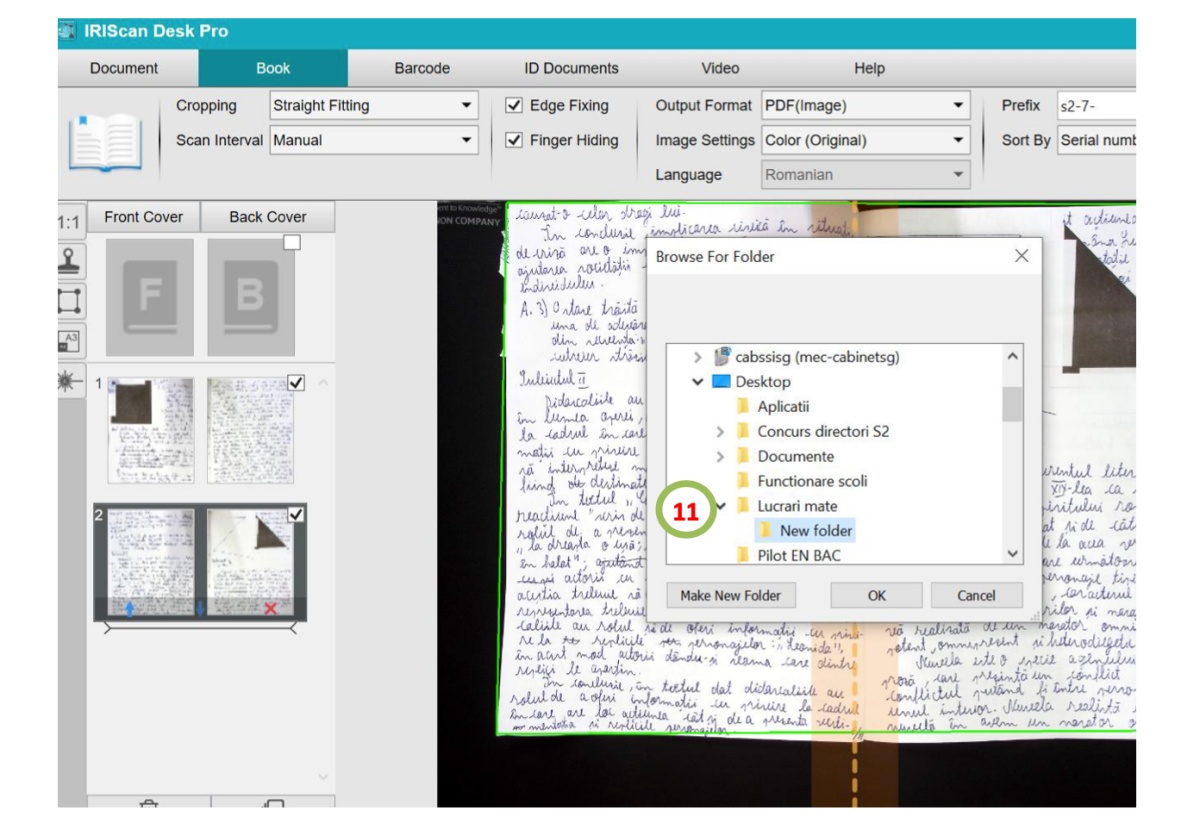Click the Make New Folder button

coord(730,595)
